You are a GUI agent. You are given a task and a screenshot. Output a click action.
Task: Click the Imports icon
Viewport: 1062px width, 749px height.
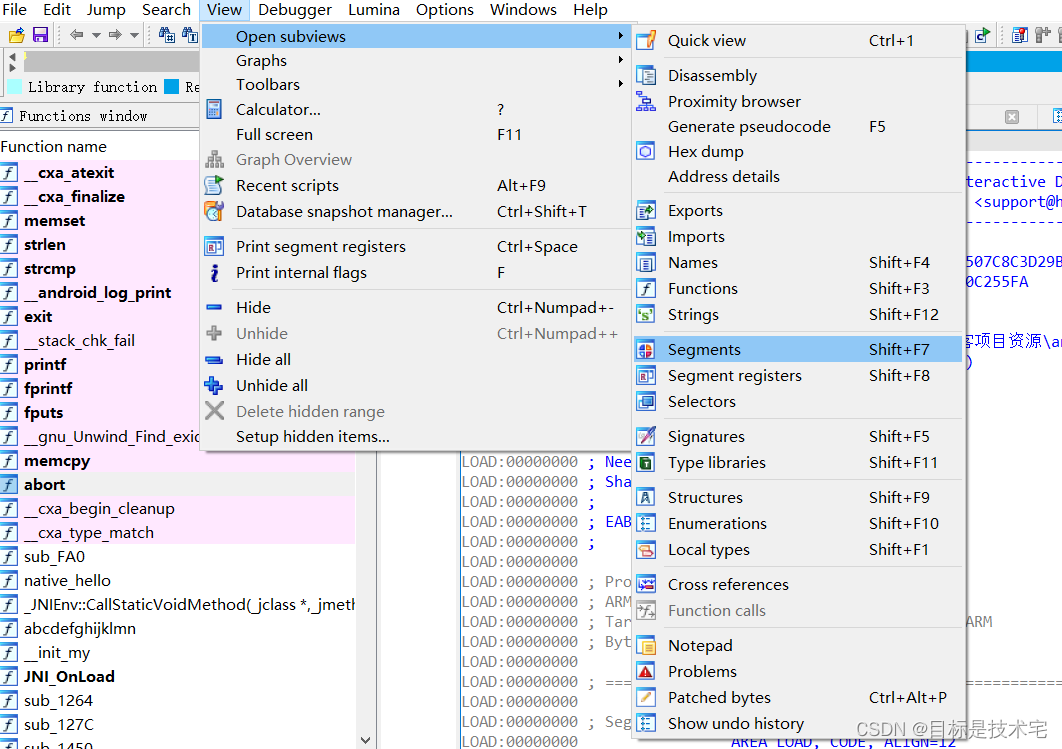646,237
